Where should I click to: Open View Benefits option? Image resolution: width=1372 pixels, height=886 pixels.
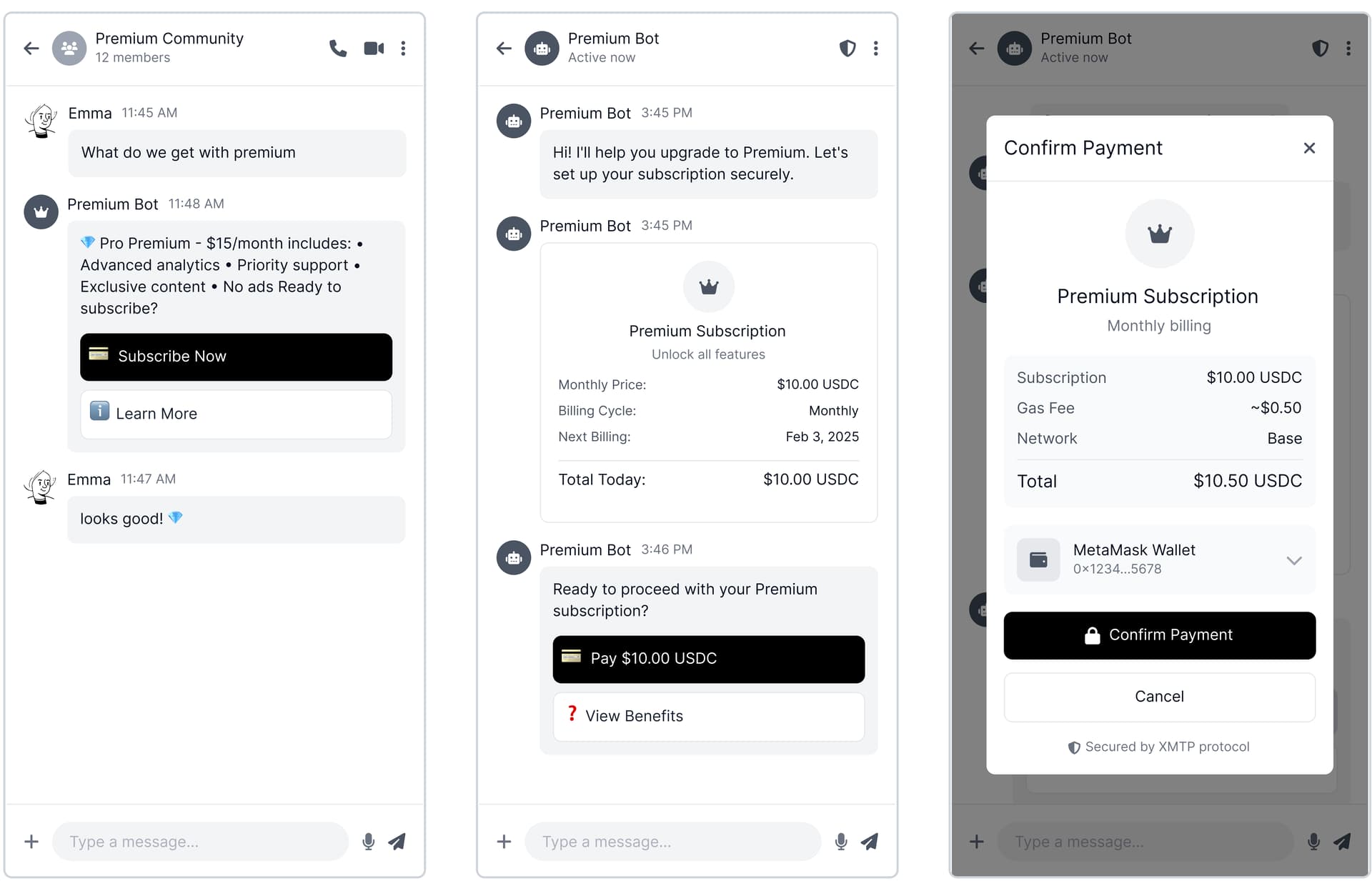coord(709,717)
